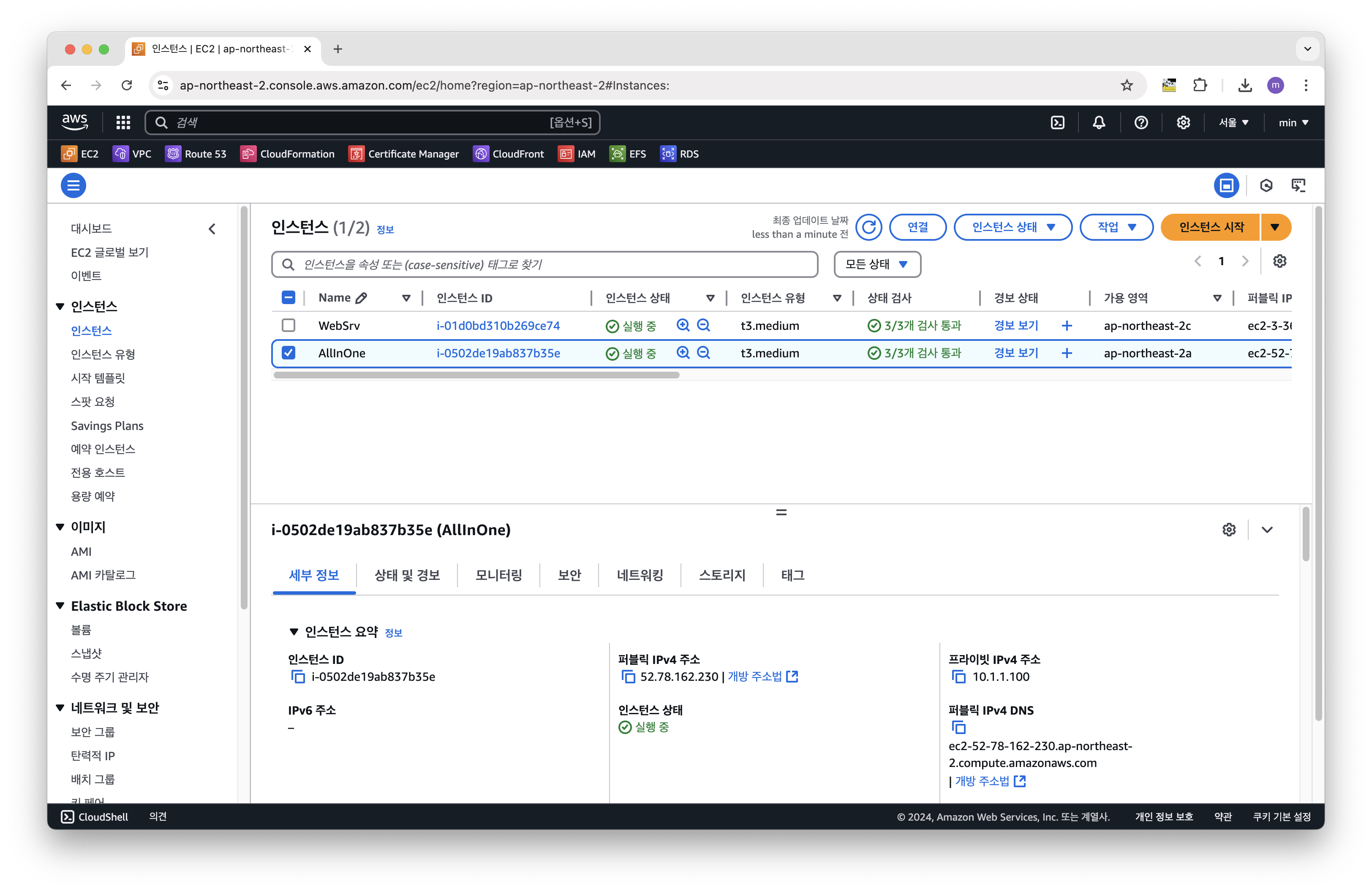Click the 연결 button

917,227
